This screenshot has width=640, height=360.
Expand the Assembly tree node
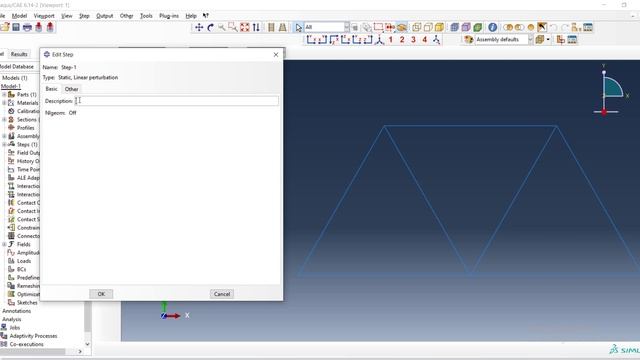4,136
